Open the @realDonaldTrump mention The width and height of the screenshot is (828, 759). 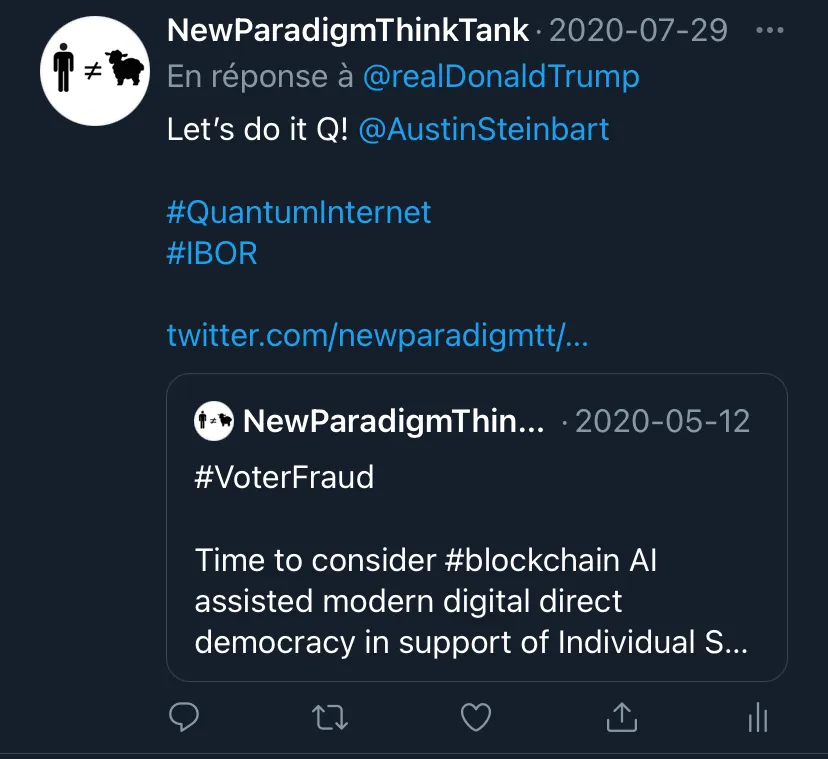[501, 77]
